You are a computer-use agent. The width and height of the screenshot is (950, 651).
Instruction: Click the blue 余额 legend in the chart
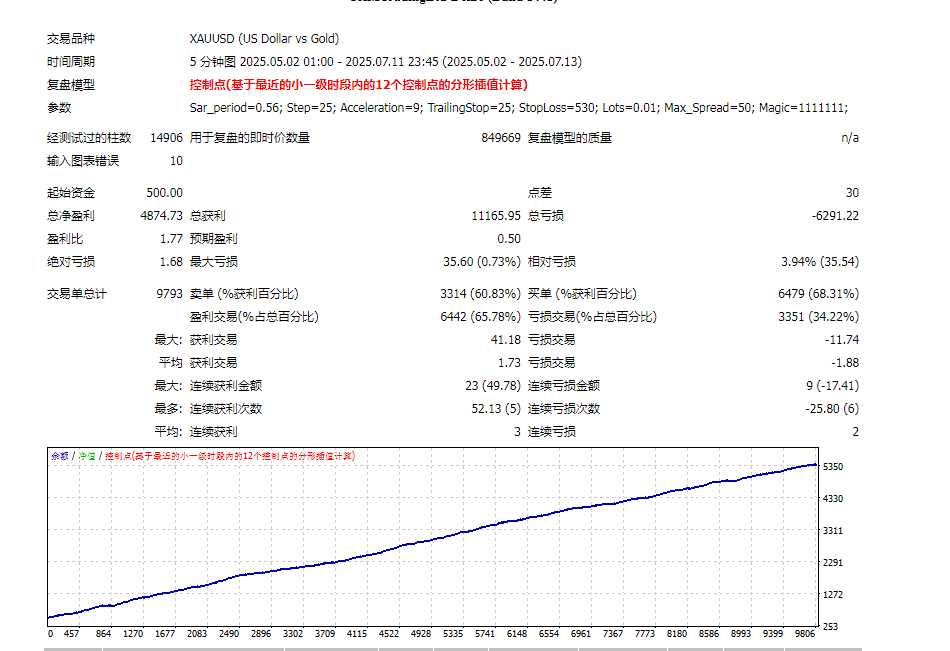coord(59,456)
